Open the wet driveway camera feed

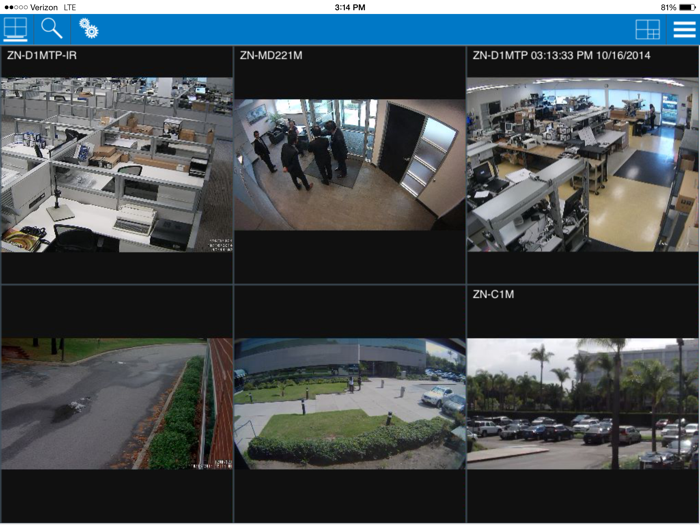pos(117,404)
